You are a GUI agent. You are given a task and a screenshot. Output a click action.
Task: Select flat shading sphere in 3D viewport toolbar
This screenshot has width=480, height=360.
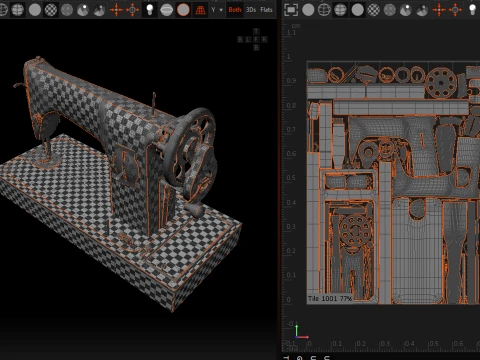[35, 10]
